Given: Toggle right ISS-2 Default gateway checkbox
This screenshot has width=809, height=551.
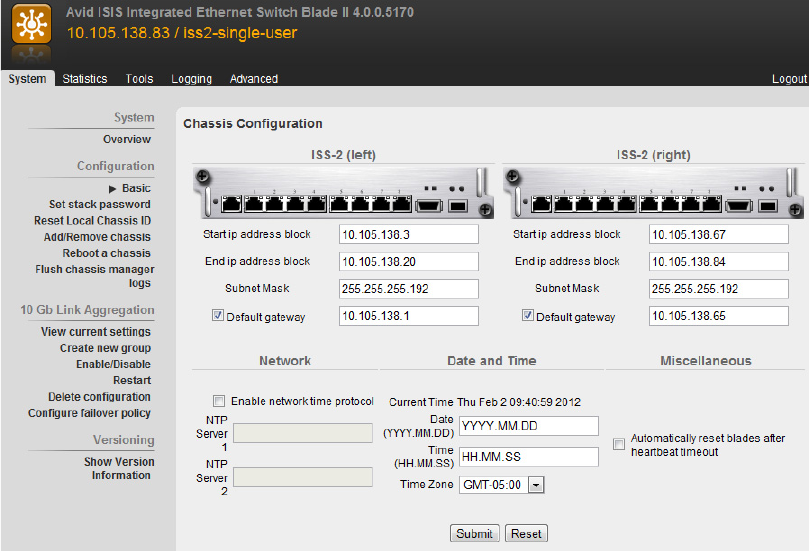Looking at the screenshot, I should tap(527, 315).
